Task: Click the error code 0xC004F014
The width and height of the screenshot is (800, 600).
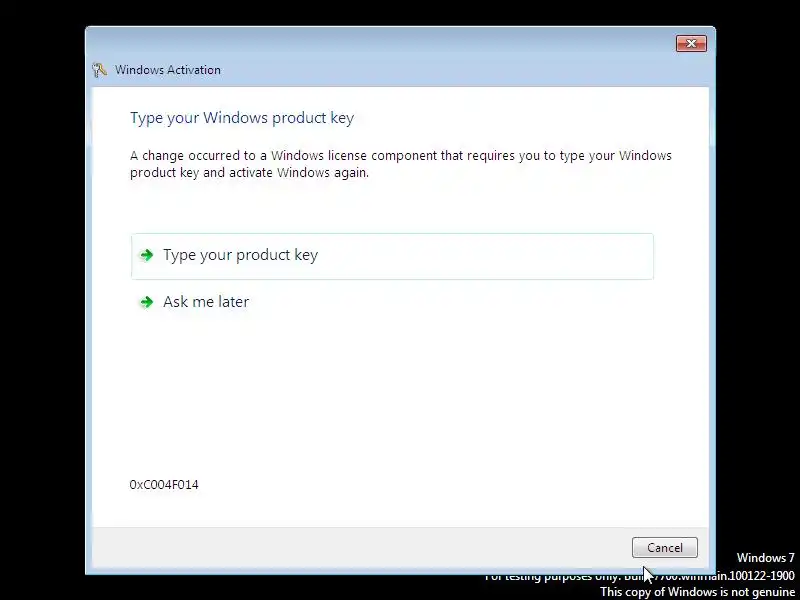Action: (x=164, y=485)
